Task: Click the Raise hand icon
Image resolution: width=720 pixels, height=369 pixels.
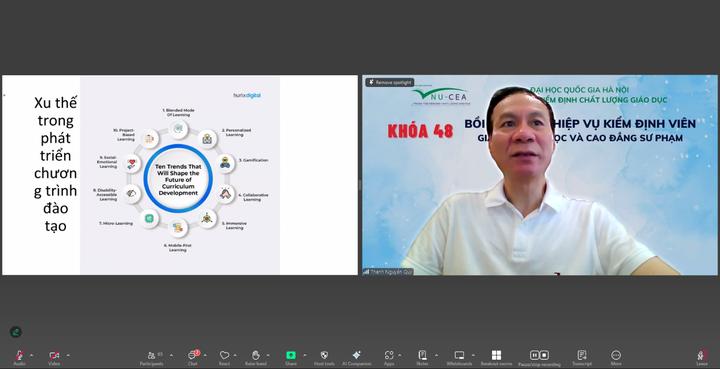Action: (256, 355)
